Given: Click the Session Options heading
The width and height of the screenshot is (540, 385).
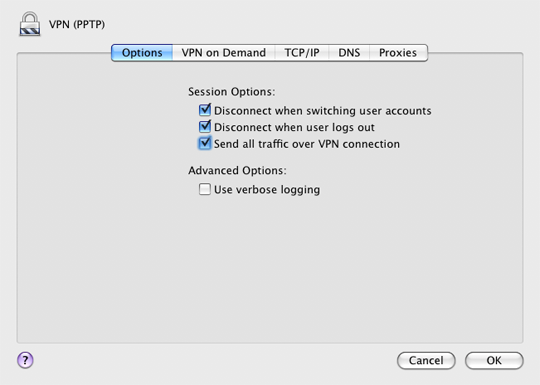Looking at the screenshot, I should 231,92.
